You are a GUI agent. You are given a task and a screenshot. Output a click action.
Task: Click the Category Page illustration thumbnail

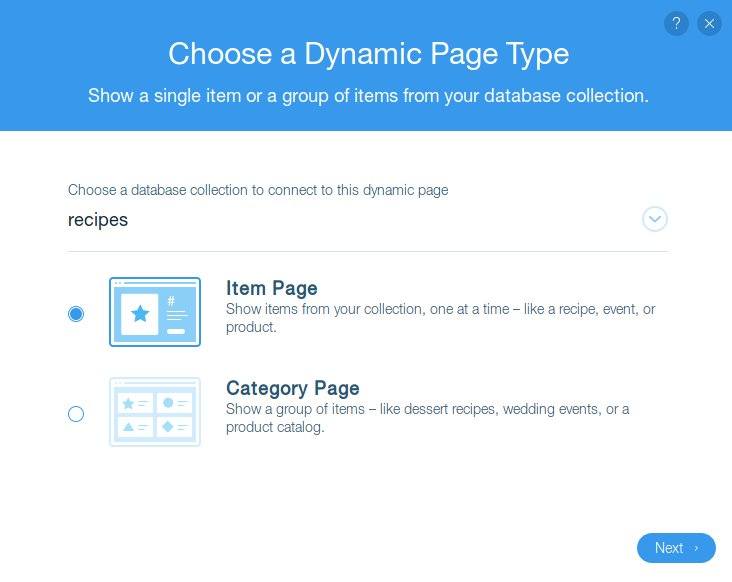click(155, 412)
